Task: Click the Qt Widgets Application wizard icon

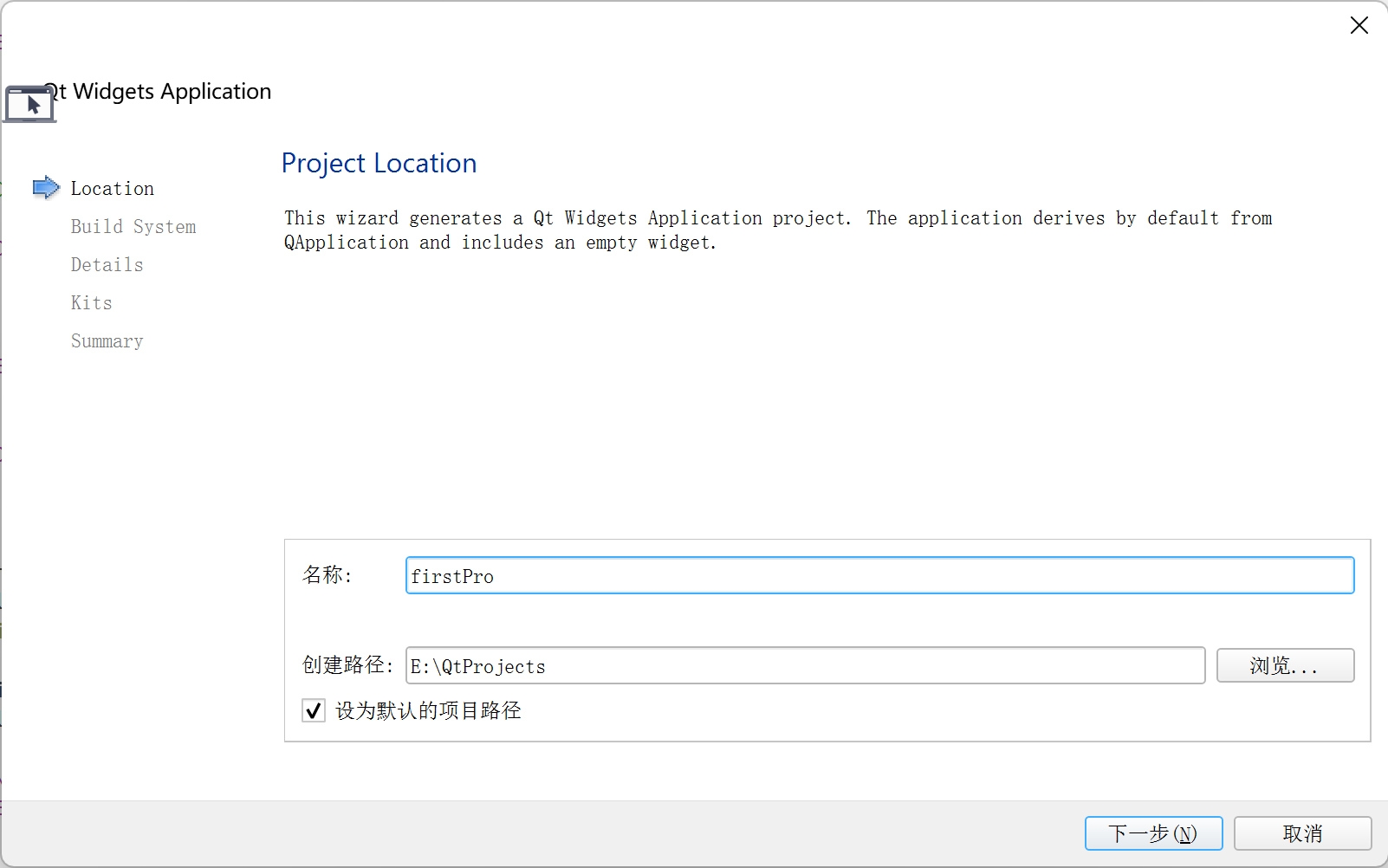Action: [x=30, y=104]
